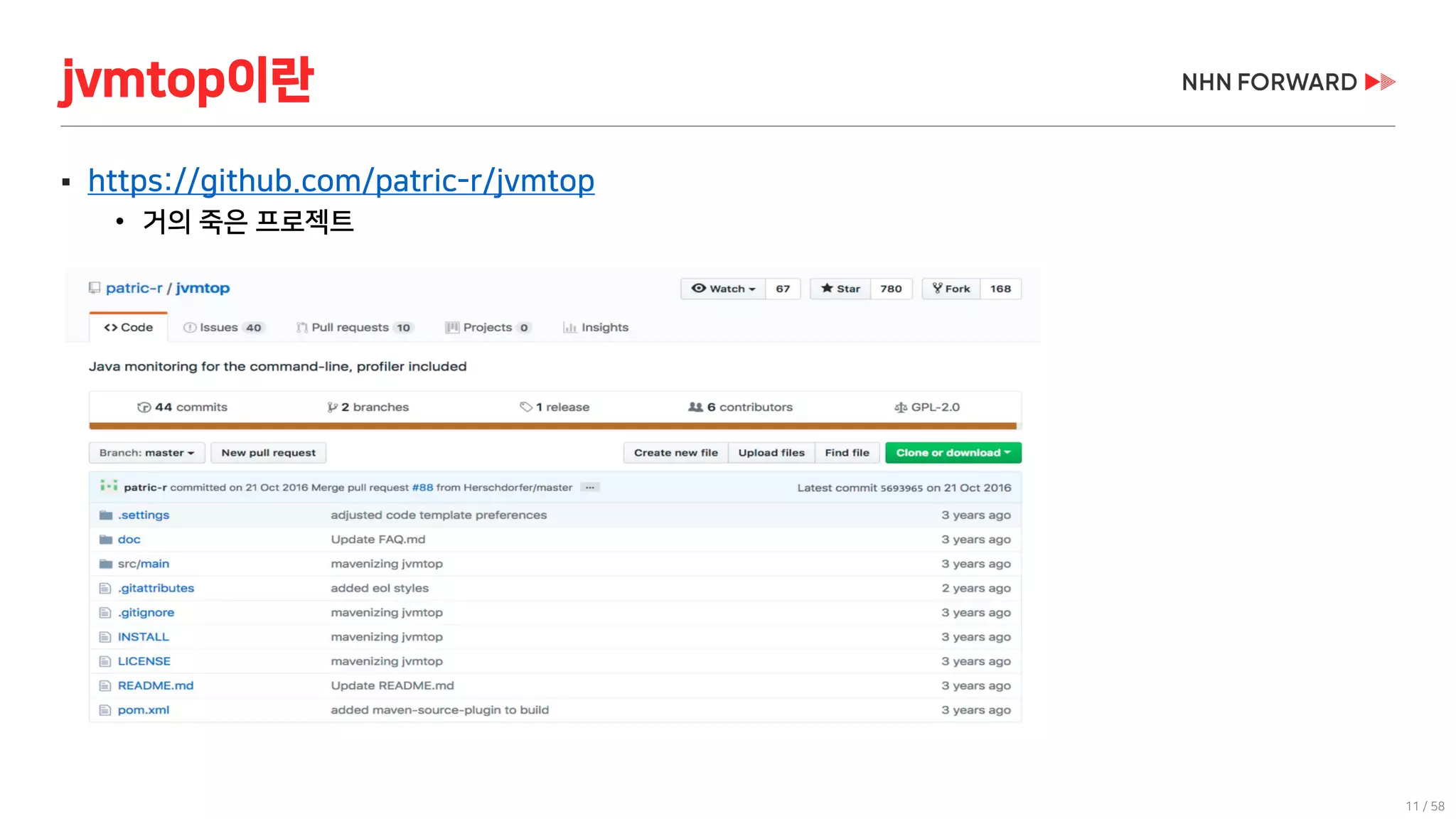Click the commits clock icon
This screenshot has width=1456, height=819.
point(144,407)
